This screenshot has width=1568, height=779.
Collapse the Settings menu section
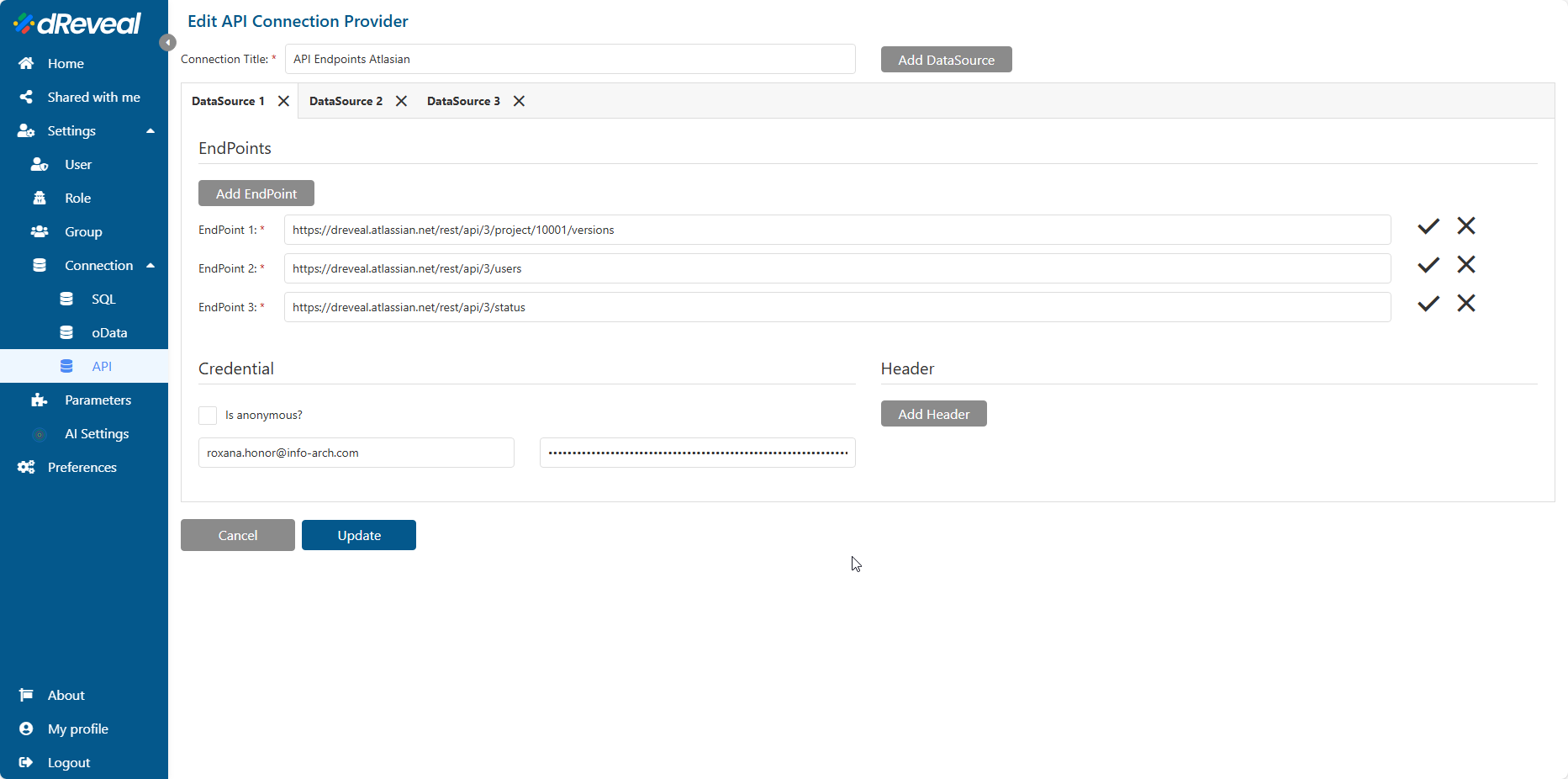tap(150, 131)
